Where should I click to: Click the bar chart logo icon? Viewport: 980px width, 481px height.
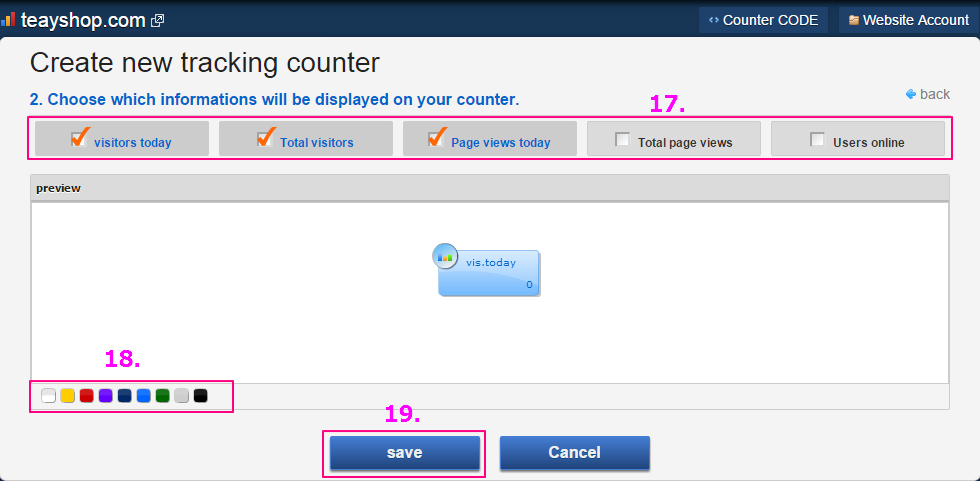click(x=8, y=19)
